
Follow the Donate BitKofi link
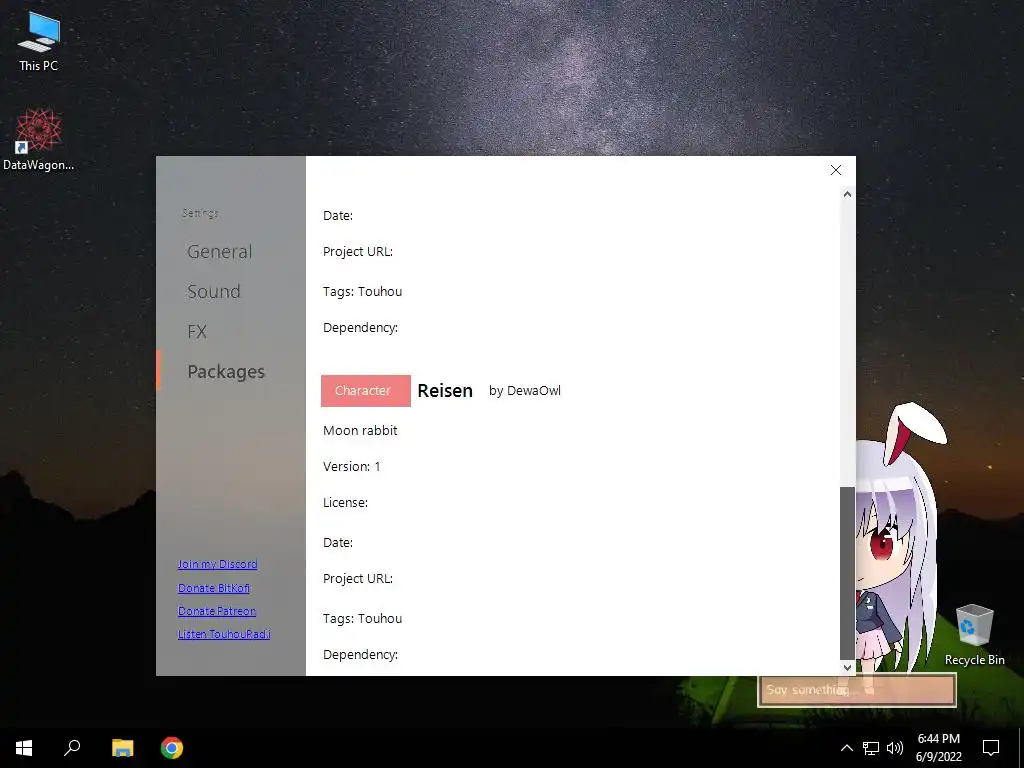214,588
